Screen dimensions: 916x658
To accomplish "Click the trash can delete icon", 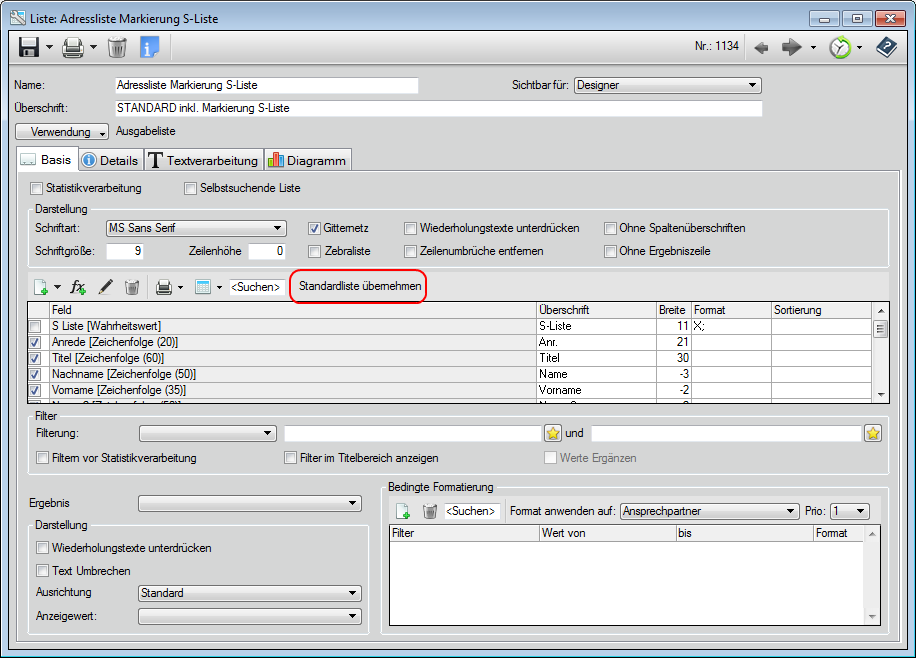I will click(x=117, y=47).
